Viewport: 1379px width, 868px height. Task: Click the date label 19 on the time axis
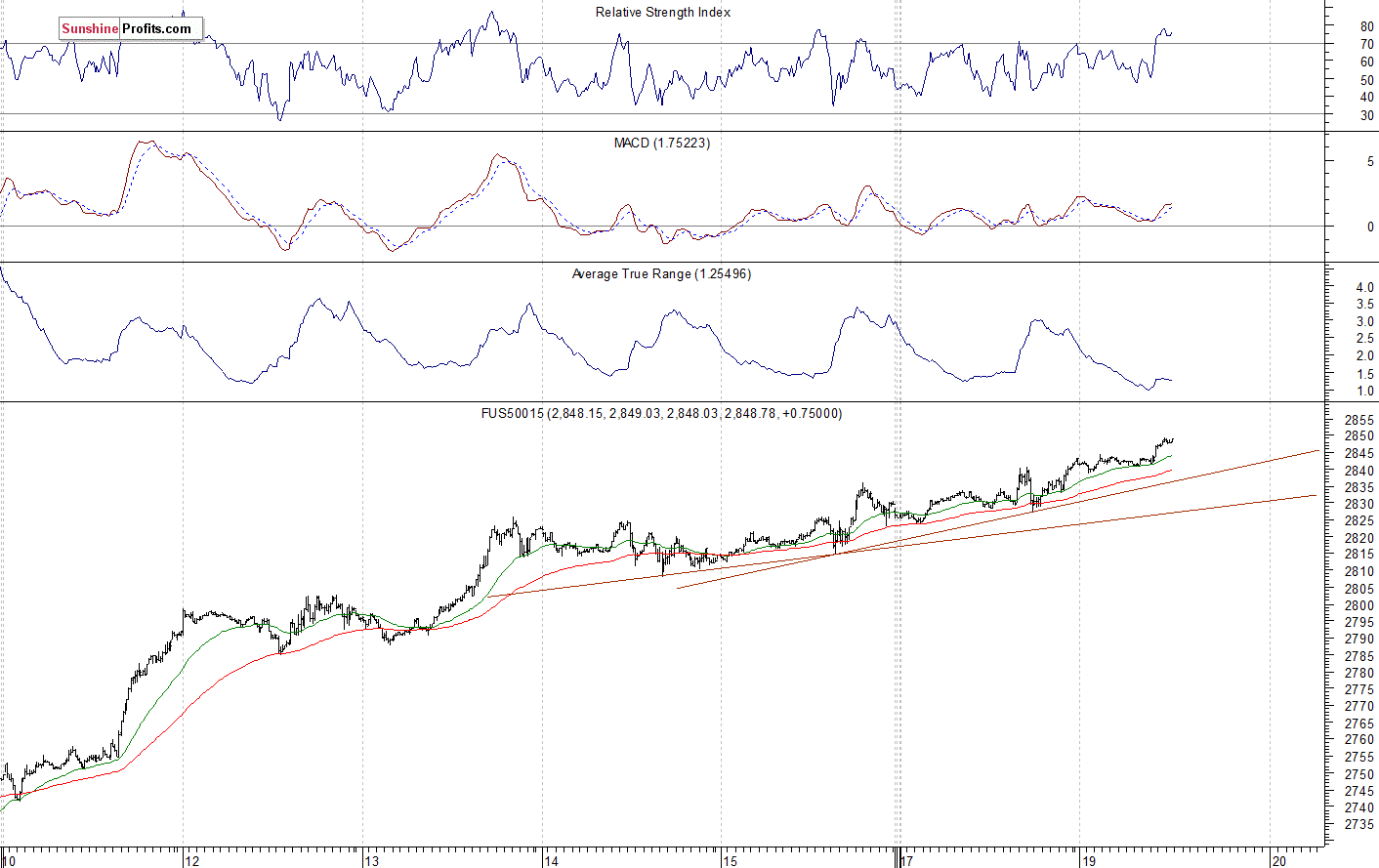[1089, 860]
